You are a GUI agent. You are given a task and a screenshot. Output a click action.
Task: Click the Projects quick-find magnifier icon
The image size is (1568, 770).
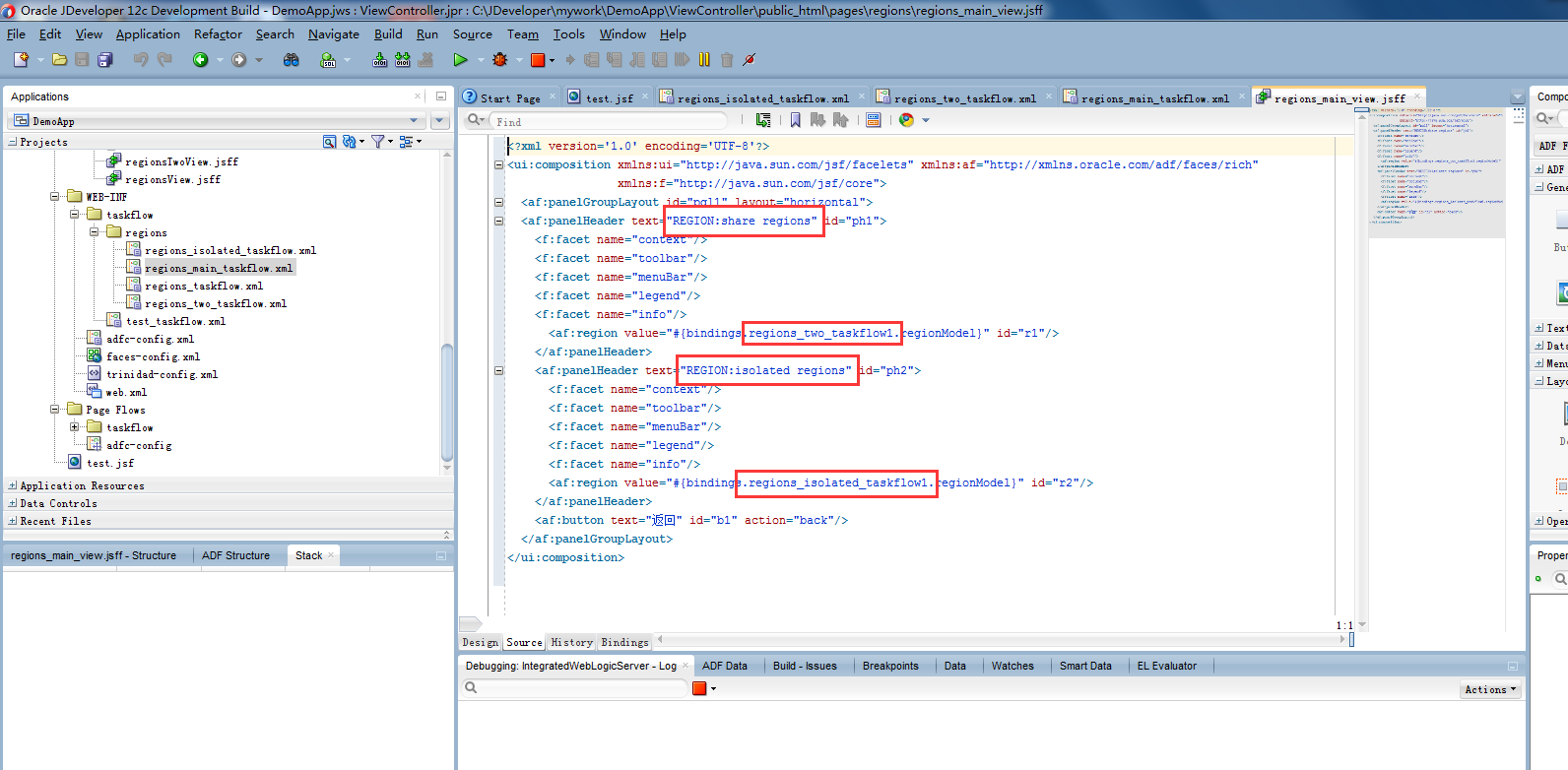(x=330, y=142)
